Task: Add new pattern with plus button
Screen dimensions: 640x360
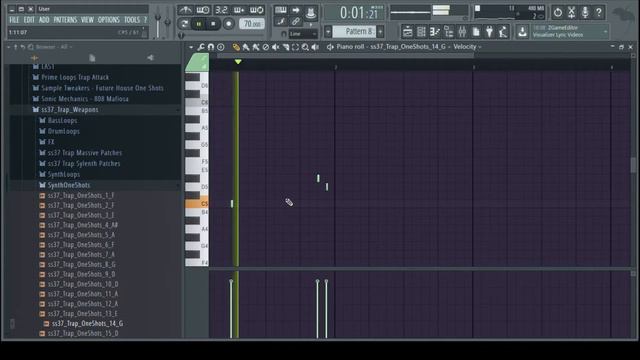Action: (380, 31)
